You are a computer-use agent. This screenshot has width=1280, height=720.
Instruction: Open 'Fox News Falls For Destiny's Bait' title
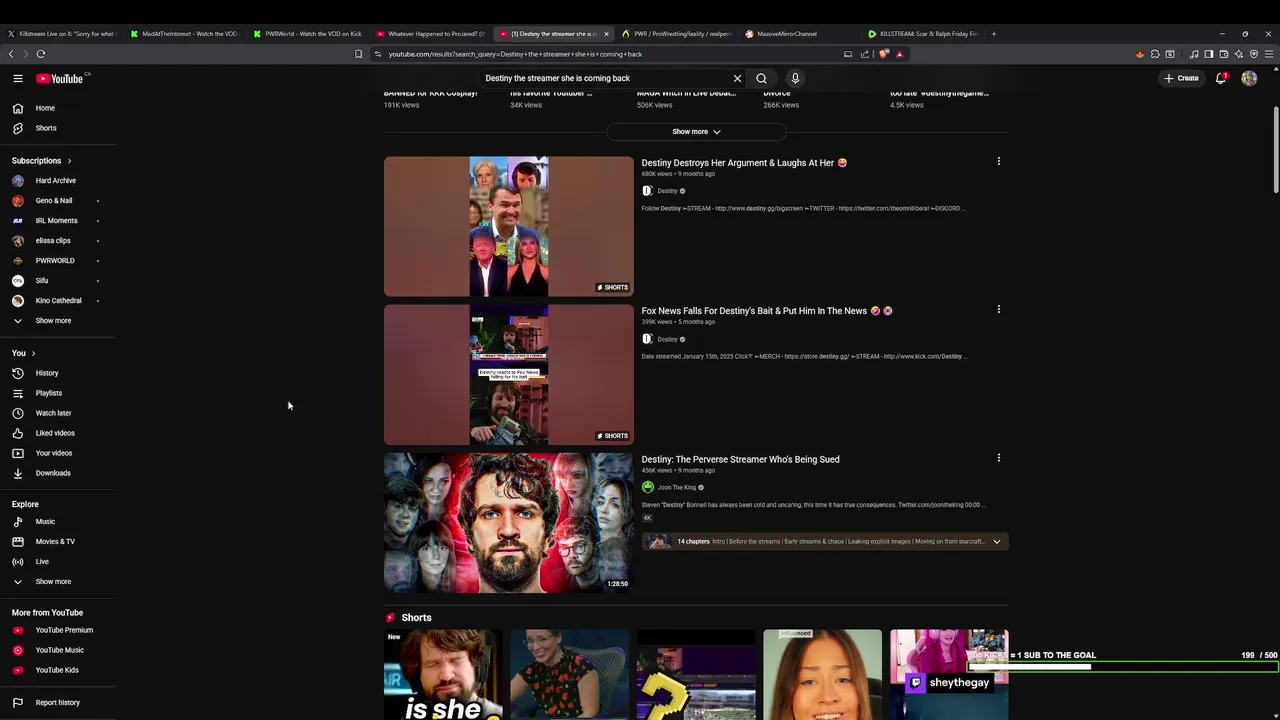click(x=767, y=311)
